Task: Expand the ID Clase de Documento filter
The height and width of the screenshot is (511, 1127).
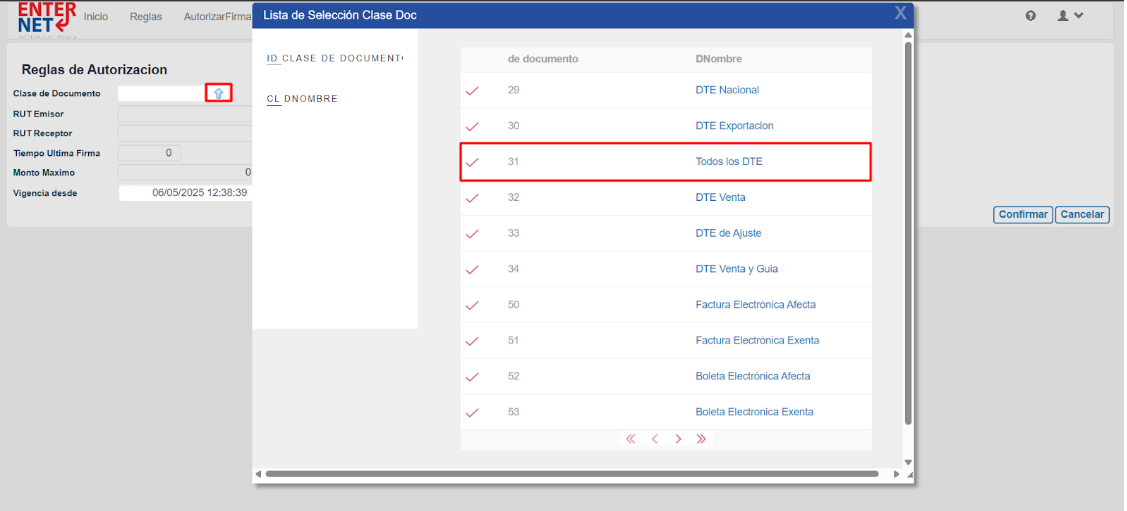Action: pyautogui.click(x=334, y=58)
